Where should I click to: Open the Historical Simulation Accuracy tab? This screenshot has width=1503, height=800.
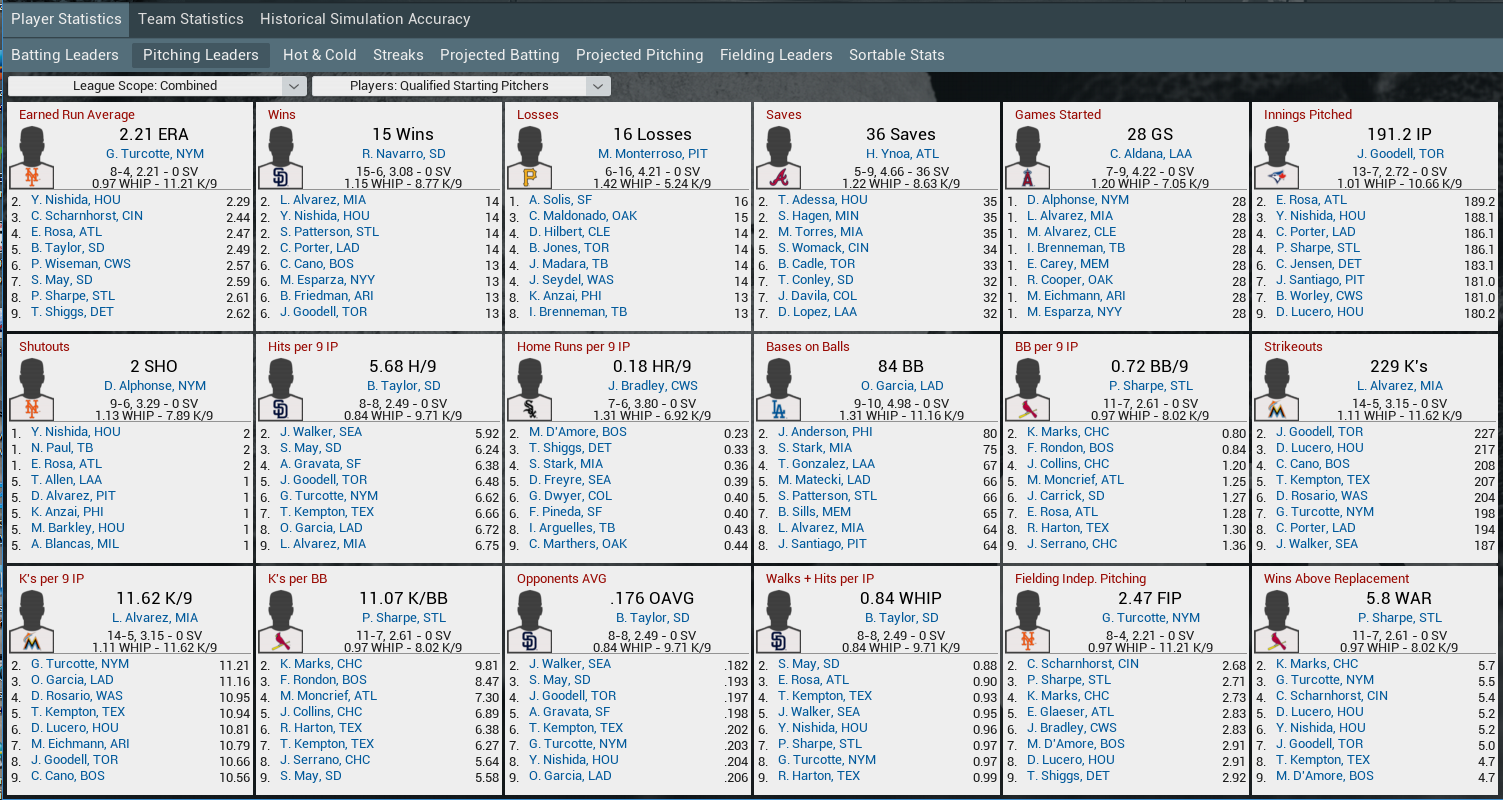(x=365, y=19)
